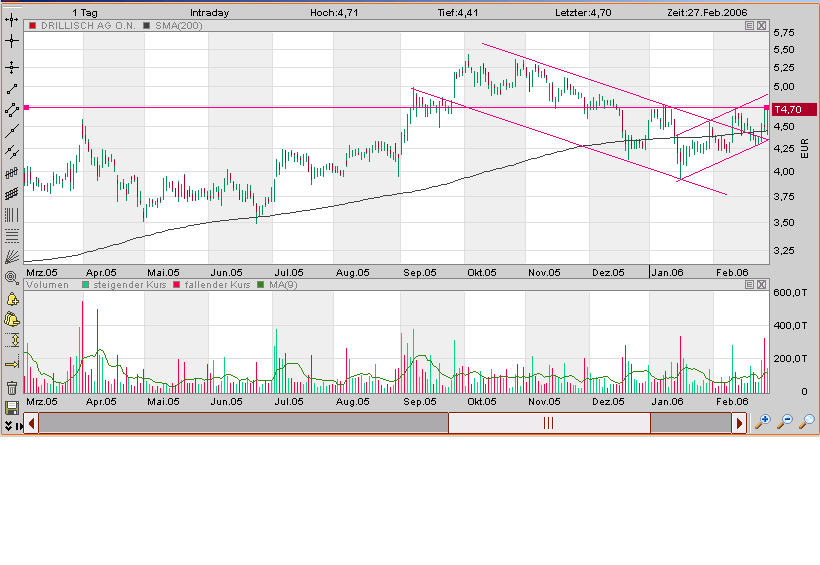820x565 pixels.
Task: Click the red DRILLISCH legend color square
Action: [32, 26]
